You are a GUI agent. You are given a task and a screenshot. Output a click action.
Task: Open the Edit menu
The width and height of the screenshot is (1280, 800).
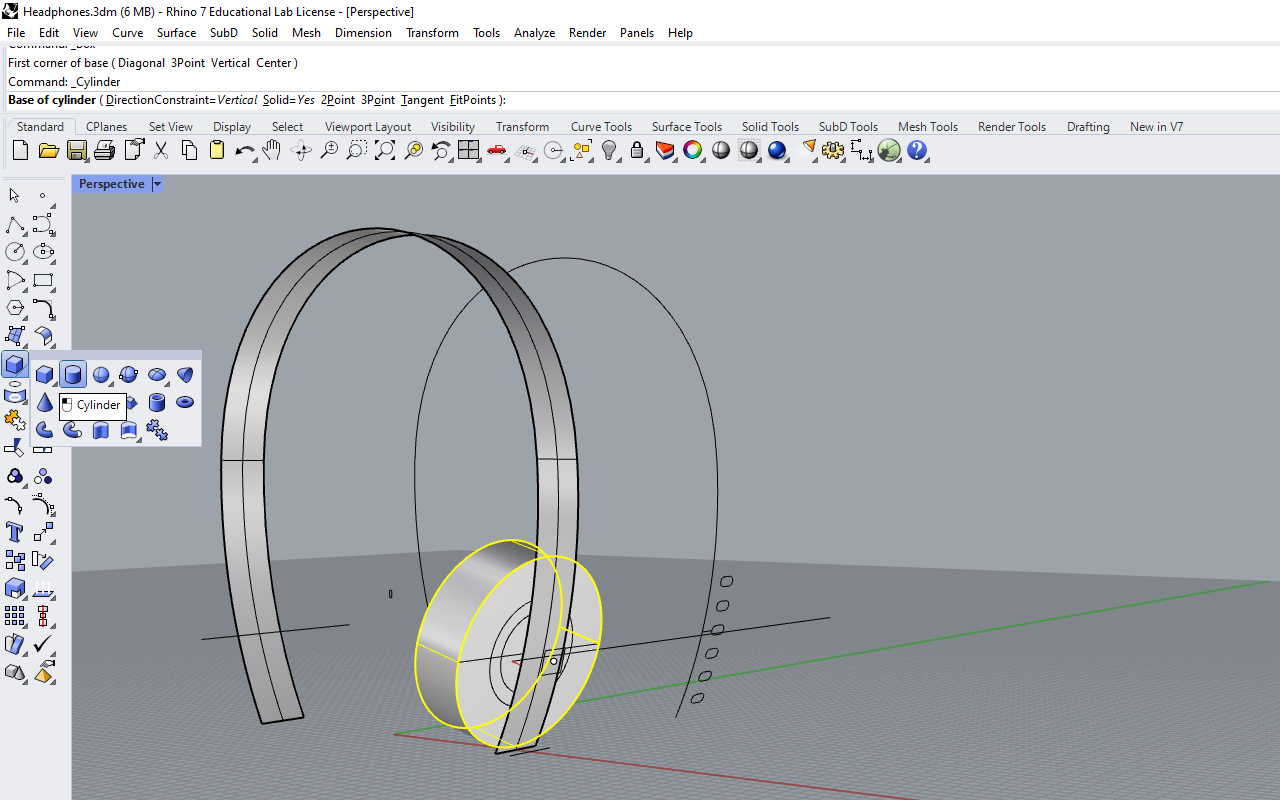tap(49, 33)
